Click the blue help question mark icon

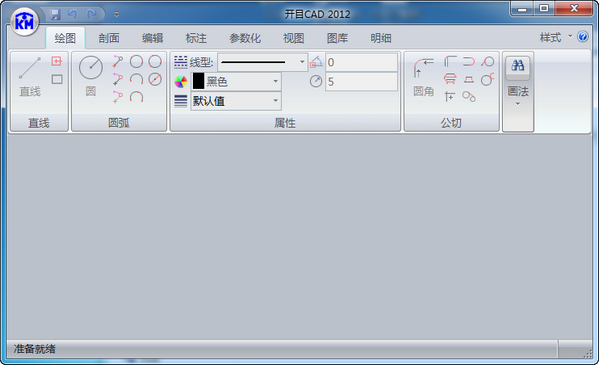click(583, 37)
